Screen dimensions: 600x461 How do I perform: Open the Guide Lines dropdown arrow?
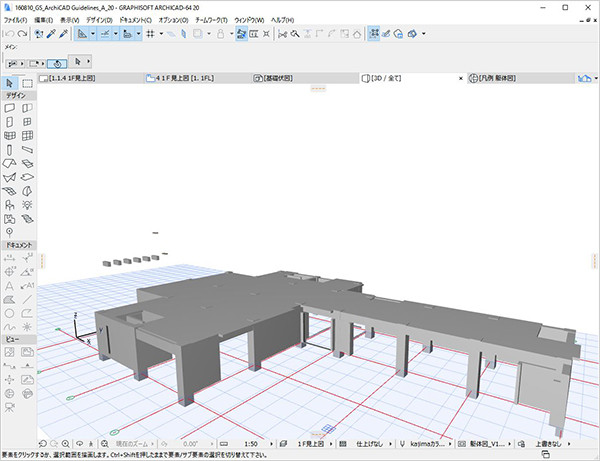click(x=93, y=34)
